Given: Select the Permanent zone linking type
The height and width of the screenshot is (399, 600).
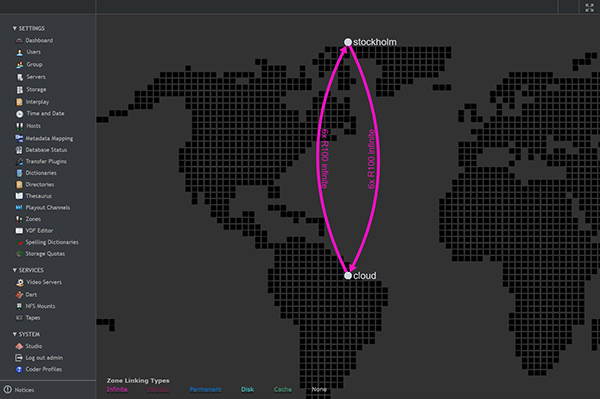Looking at the screenshot, I should (x=205, y=389).
